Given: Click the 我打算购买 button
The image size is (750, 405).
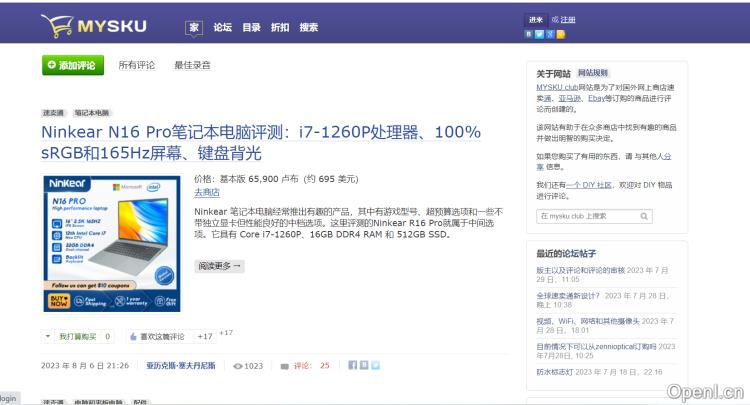Looking at the screenshot, I should (77, 337).
